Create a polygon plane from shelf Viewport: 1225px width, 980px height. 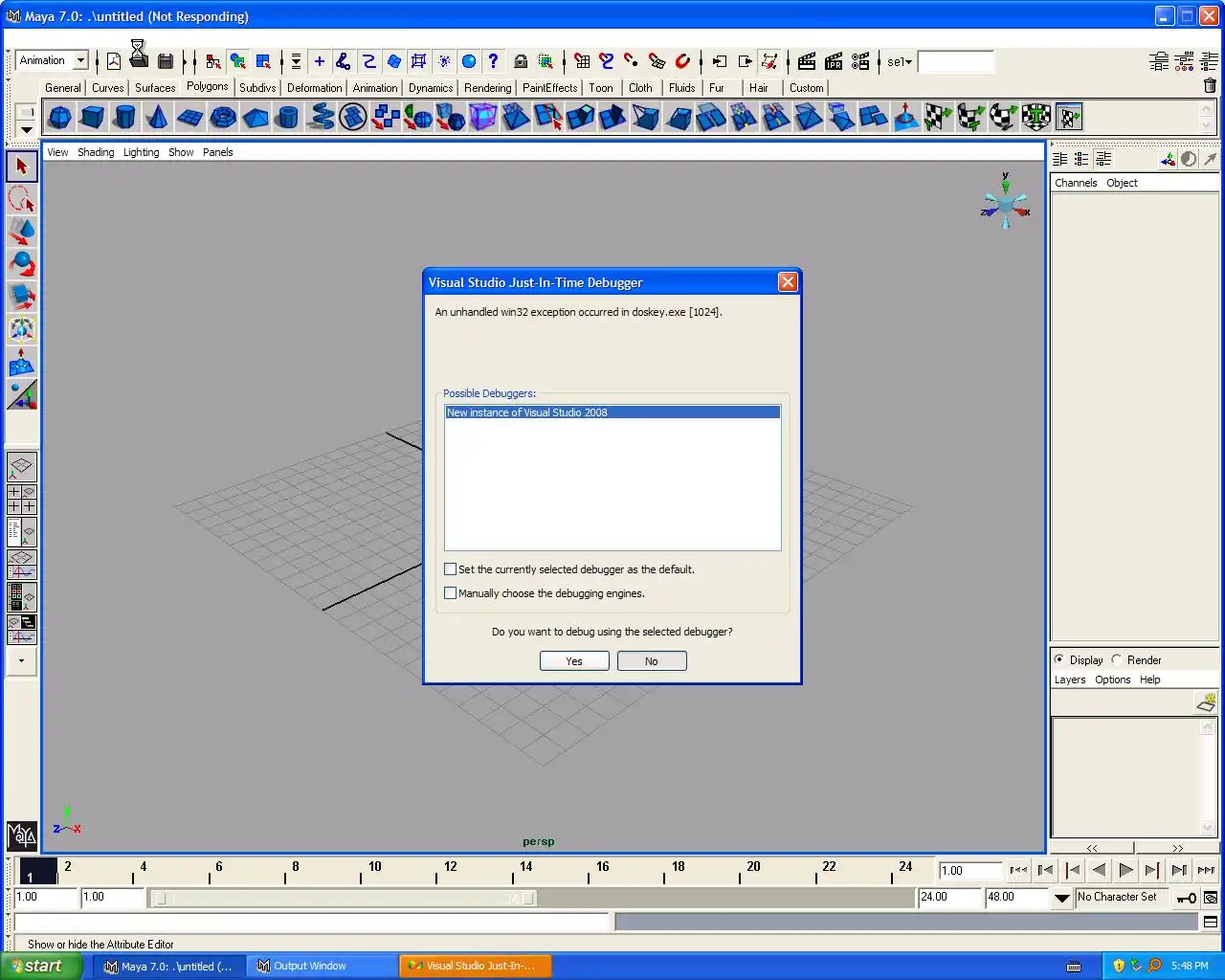(x=189, y=118)
